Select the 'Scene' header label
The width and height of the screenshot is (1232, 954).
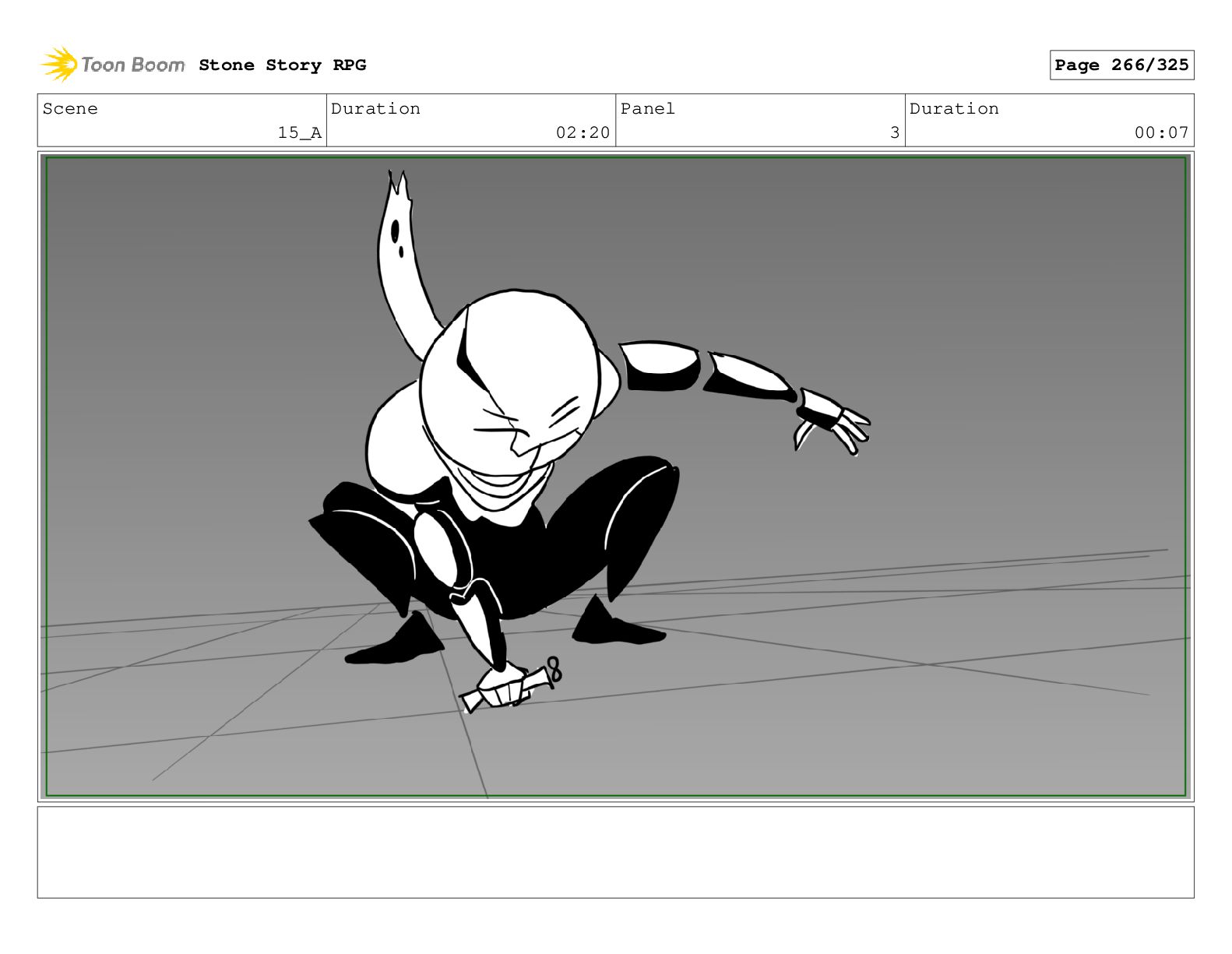pyautogui.click(x=70, y=109)
